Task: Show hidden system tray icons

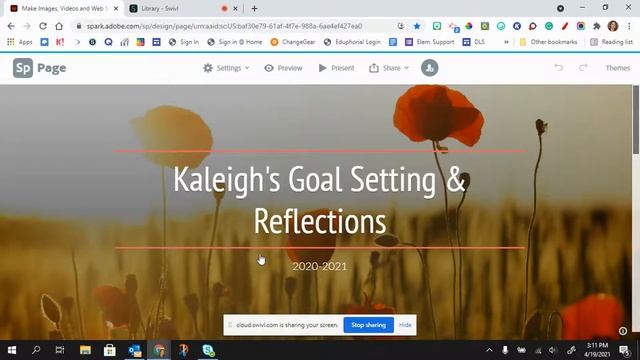Action: (489, 350)
